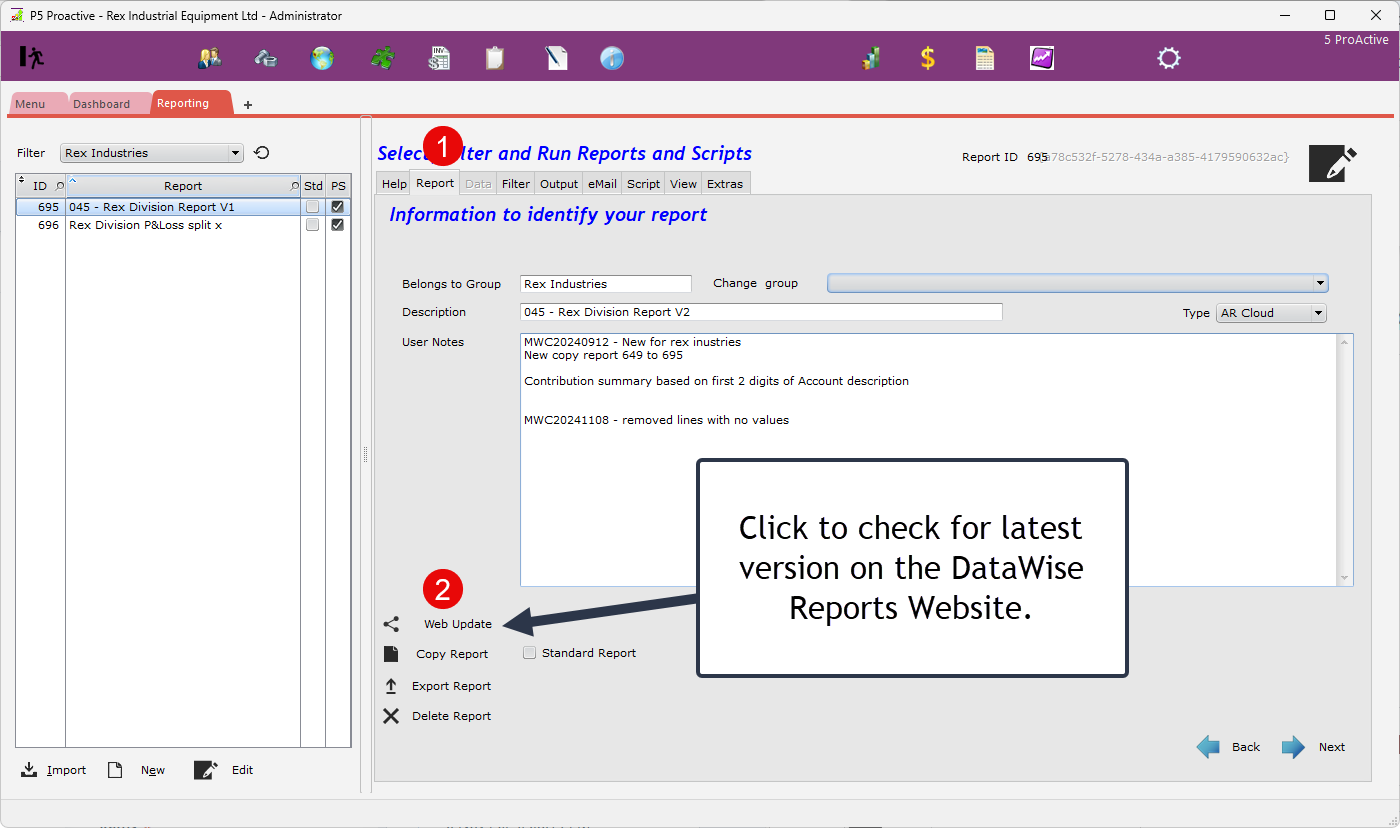Click the ID cell 696

coord(41,225)
